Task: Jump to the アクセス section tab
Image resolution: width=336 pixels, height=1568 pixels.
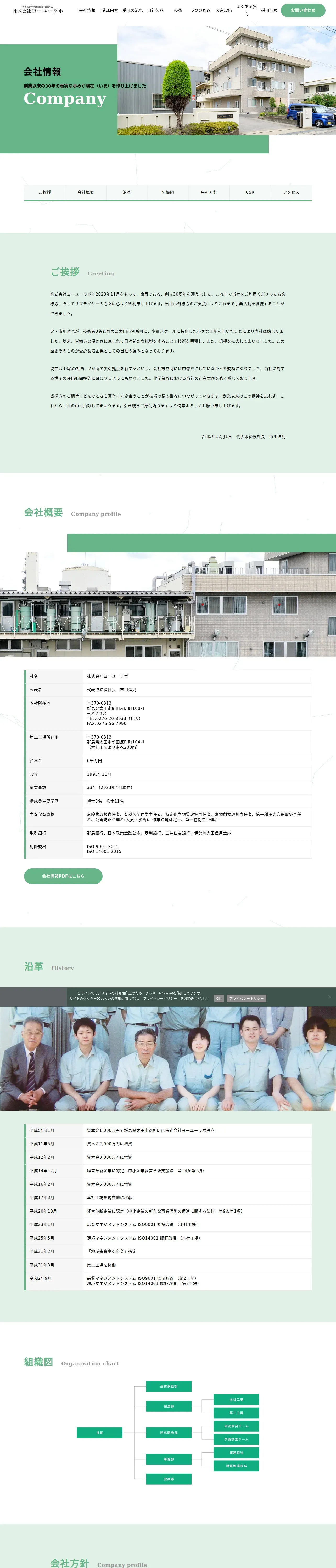Action: [291, 192]
